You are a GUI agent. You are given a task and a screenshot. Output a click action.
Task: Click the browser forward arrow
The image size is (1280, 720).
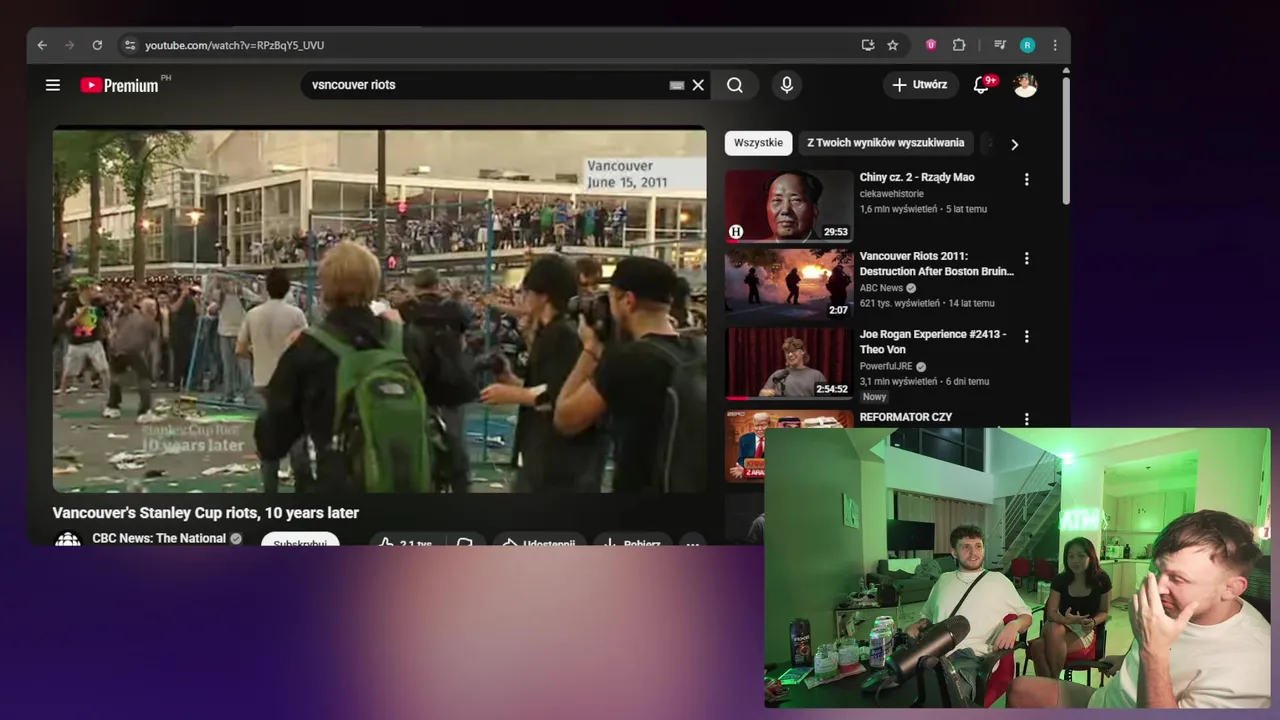point(69,45)
